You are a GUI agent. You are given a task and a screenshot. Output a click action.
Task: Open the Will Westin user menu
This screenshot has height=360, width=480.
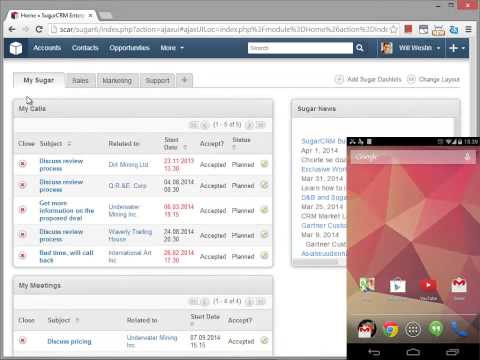[411, 48]
